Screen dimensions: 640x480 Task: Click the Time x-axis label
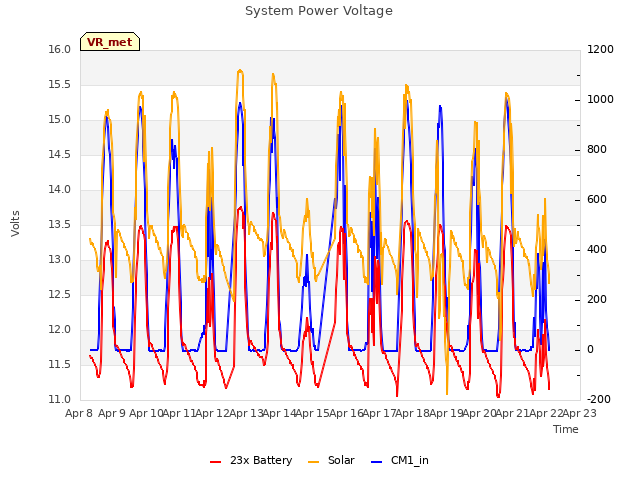[x=566, y=429]
